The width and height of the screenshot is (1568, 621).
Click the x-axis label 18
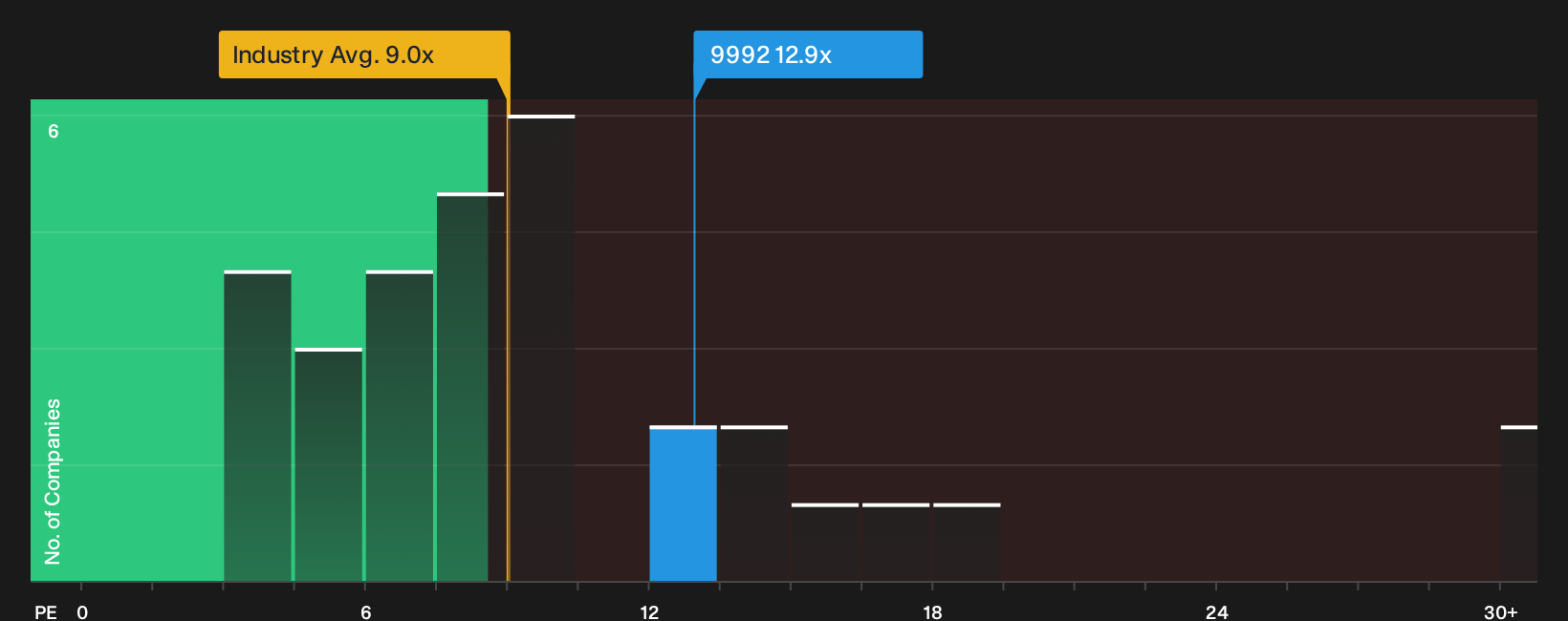click(932, 611)
